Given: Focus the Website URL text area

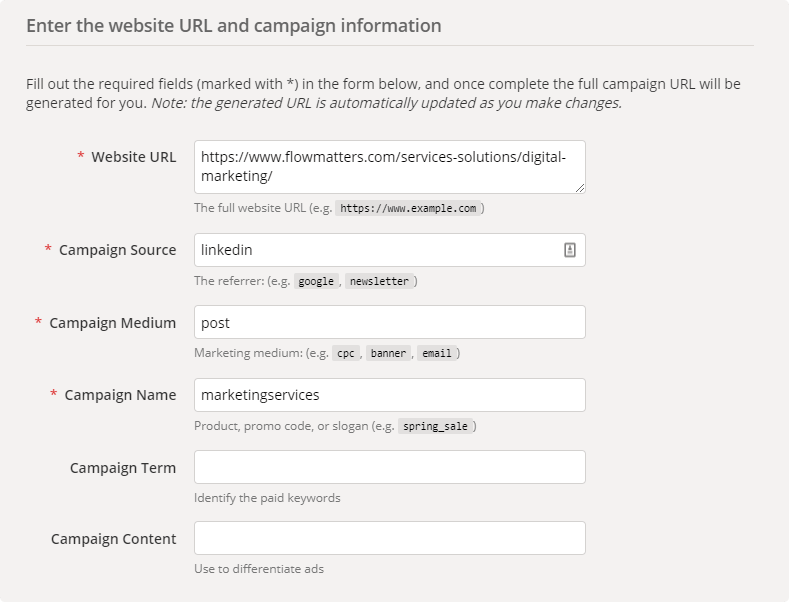Looking at the screenshot, I should tap(389, 167).
